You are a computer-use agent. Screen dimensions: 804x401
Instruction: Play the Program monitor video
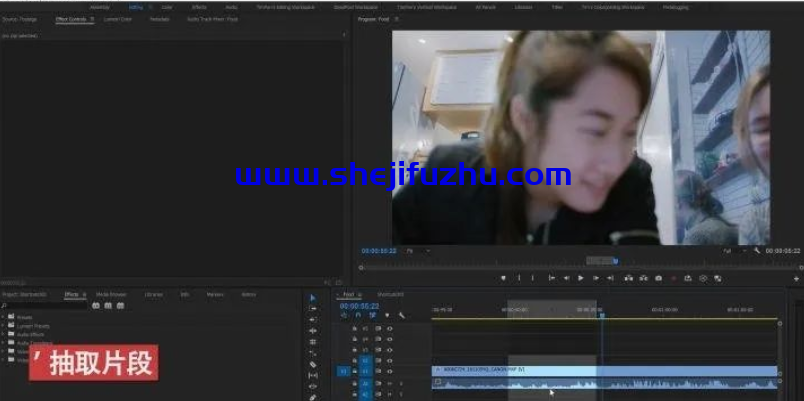click(x=581, y=278)
